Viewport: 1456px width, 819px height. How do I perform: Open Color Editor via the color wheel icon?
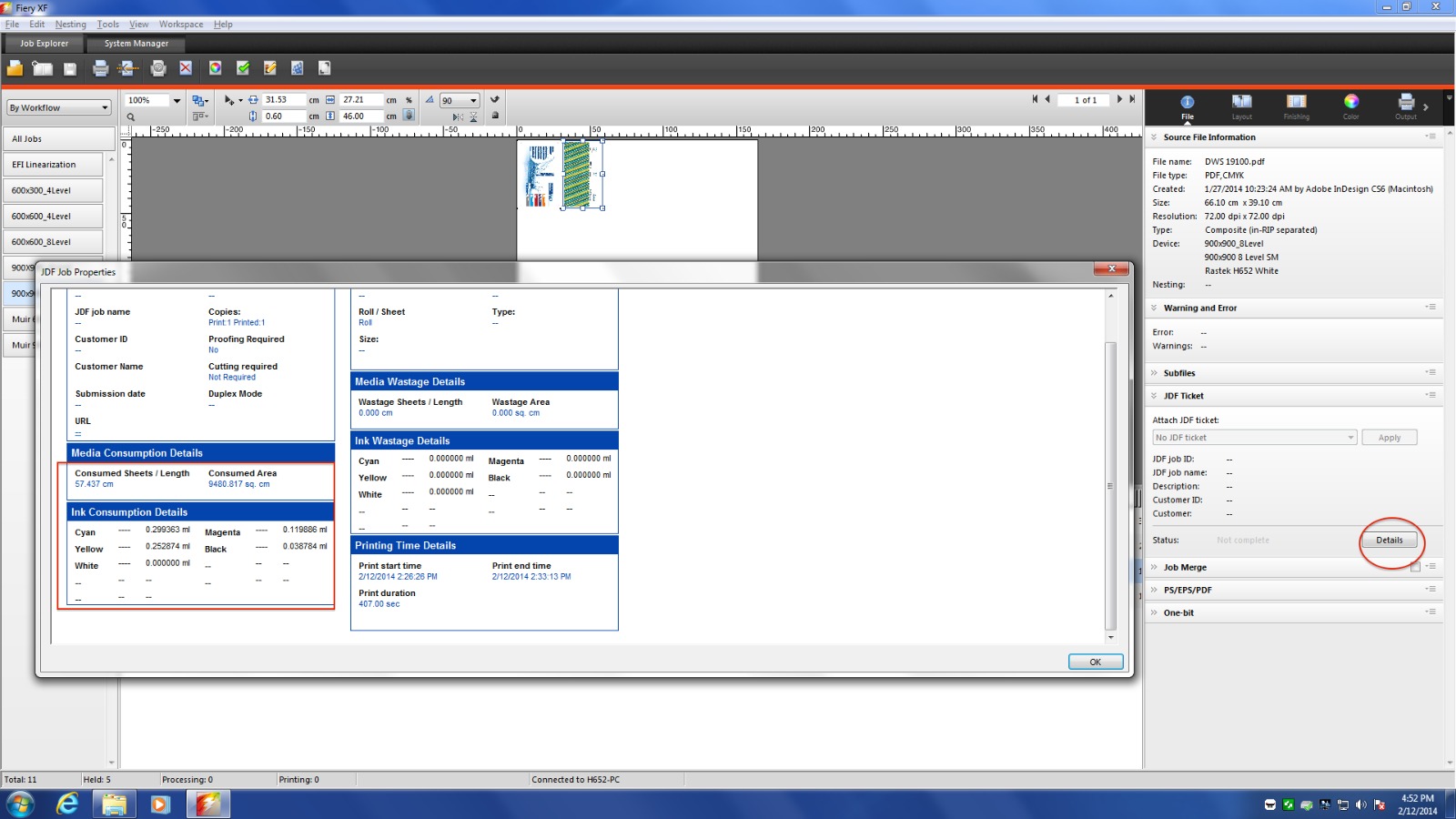(x=215, y=67)
